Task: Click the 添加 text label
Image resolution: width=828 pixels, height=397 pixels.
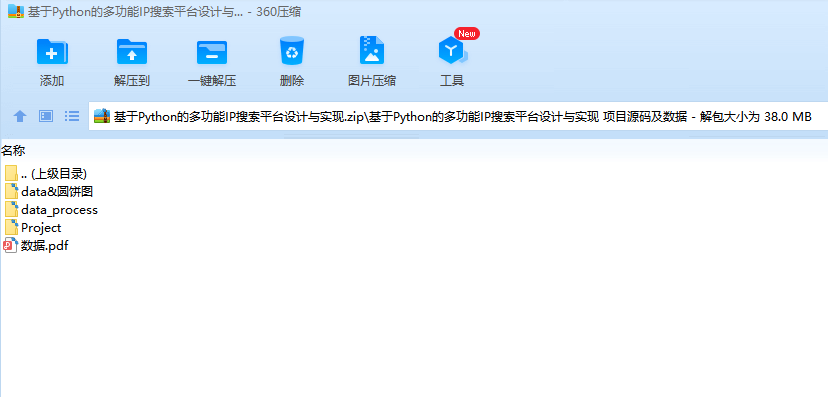Action: pyautogui.click(x=52, y=81)
